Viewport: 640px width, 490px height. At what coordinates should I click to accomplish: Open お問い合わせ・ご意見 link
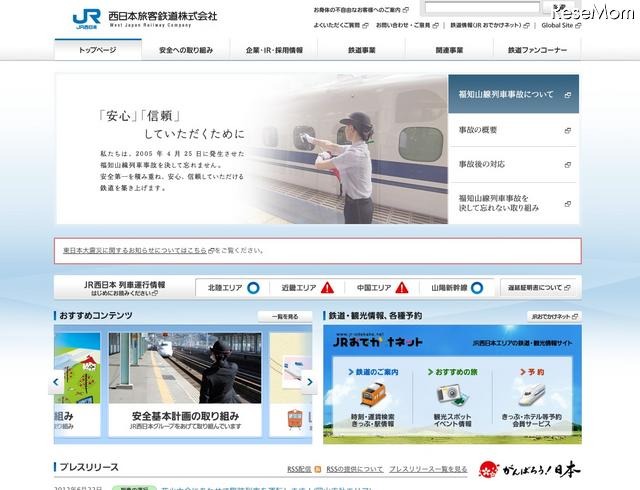(x=407, y=25)
